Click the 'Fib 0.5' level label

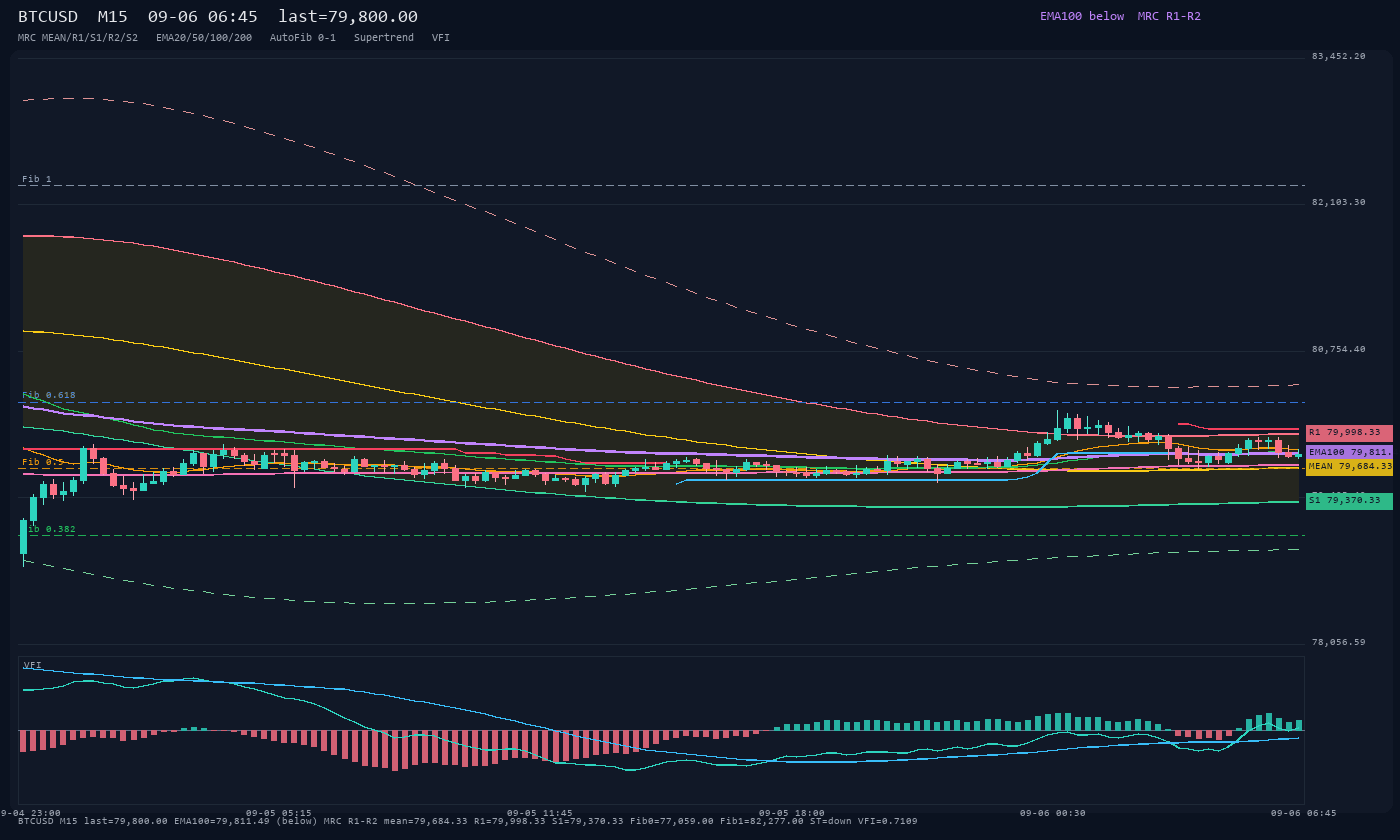(43, 462)
